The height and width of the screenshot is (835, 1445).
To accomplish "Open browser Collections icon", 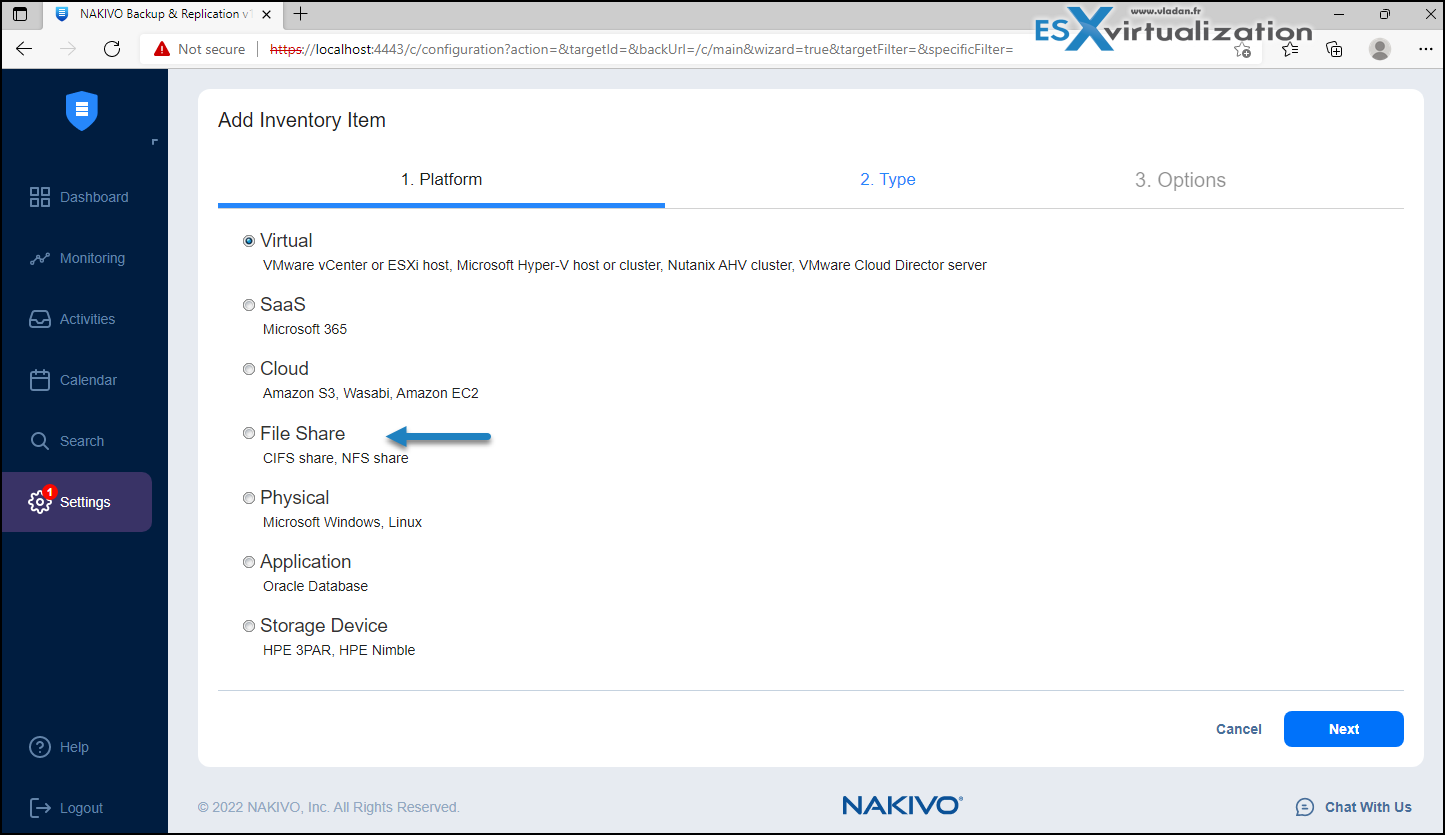I will (1334, 49).
